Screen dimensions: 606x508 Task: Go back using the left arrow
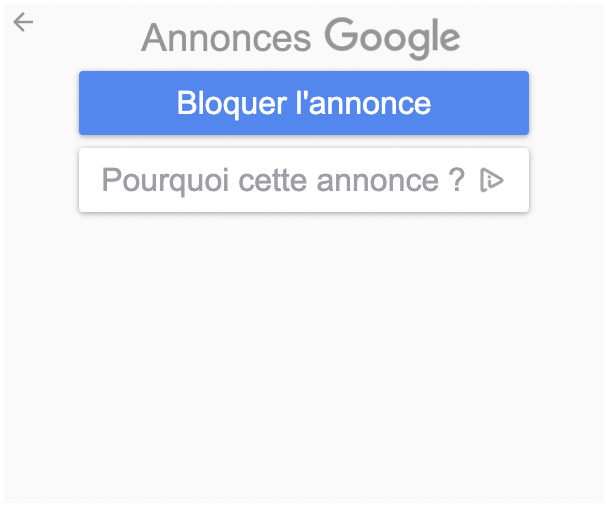tap(23, 22)
